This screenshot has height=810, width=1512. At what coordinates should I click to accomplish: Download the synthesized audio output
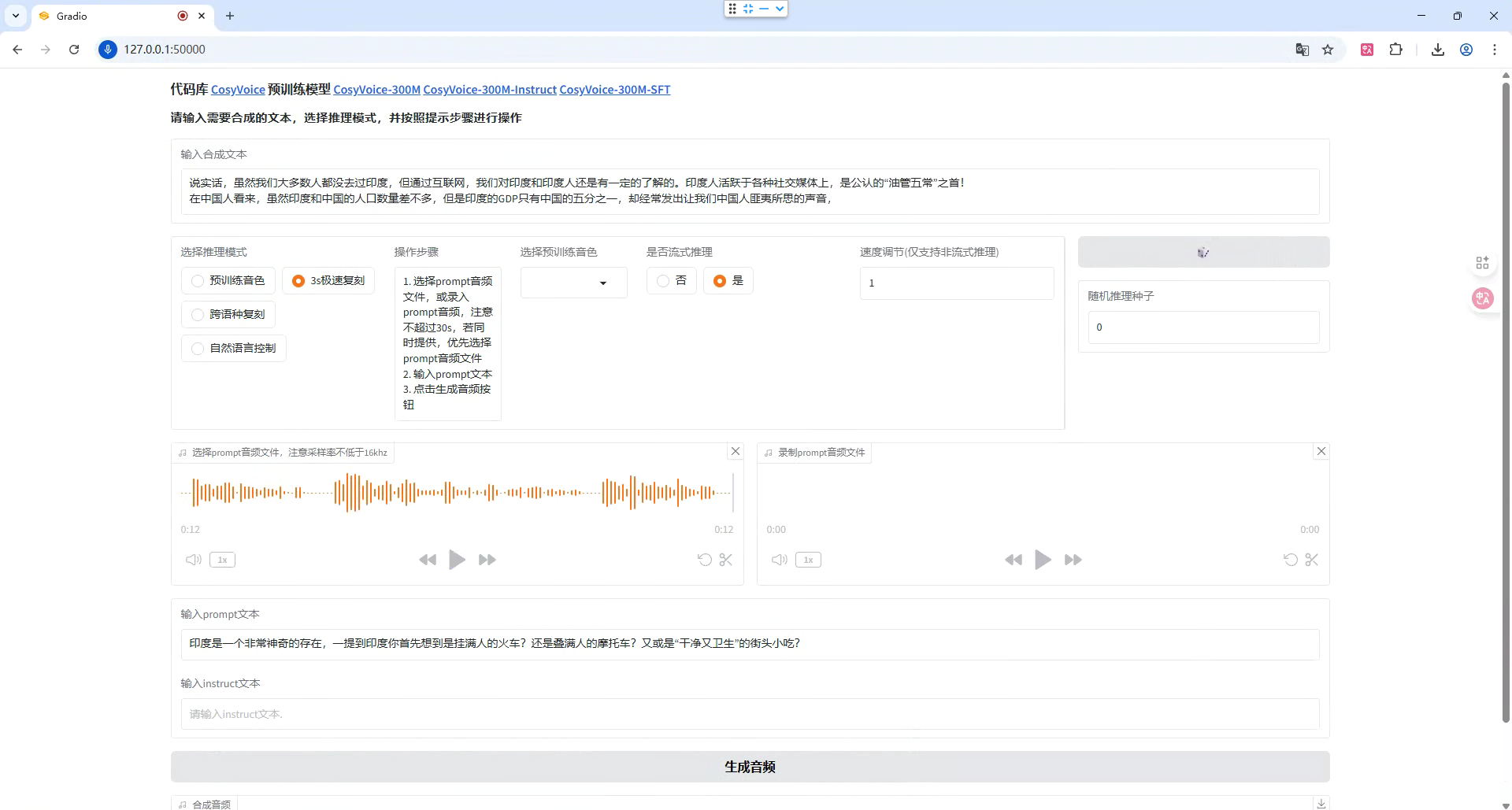[x=1321, y=803]
